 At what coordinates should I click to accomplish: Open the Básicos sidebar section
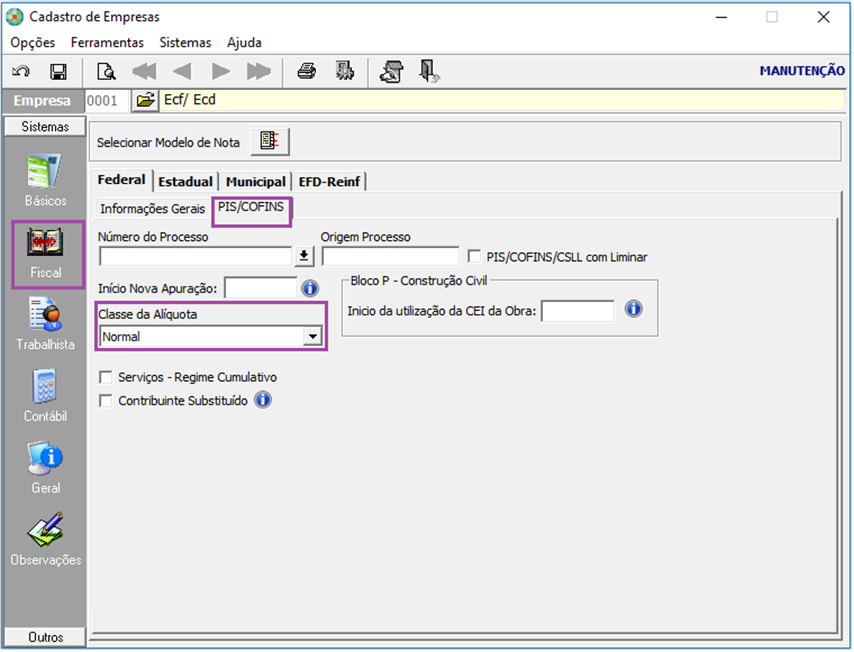[x=45, y=181]
